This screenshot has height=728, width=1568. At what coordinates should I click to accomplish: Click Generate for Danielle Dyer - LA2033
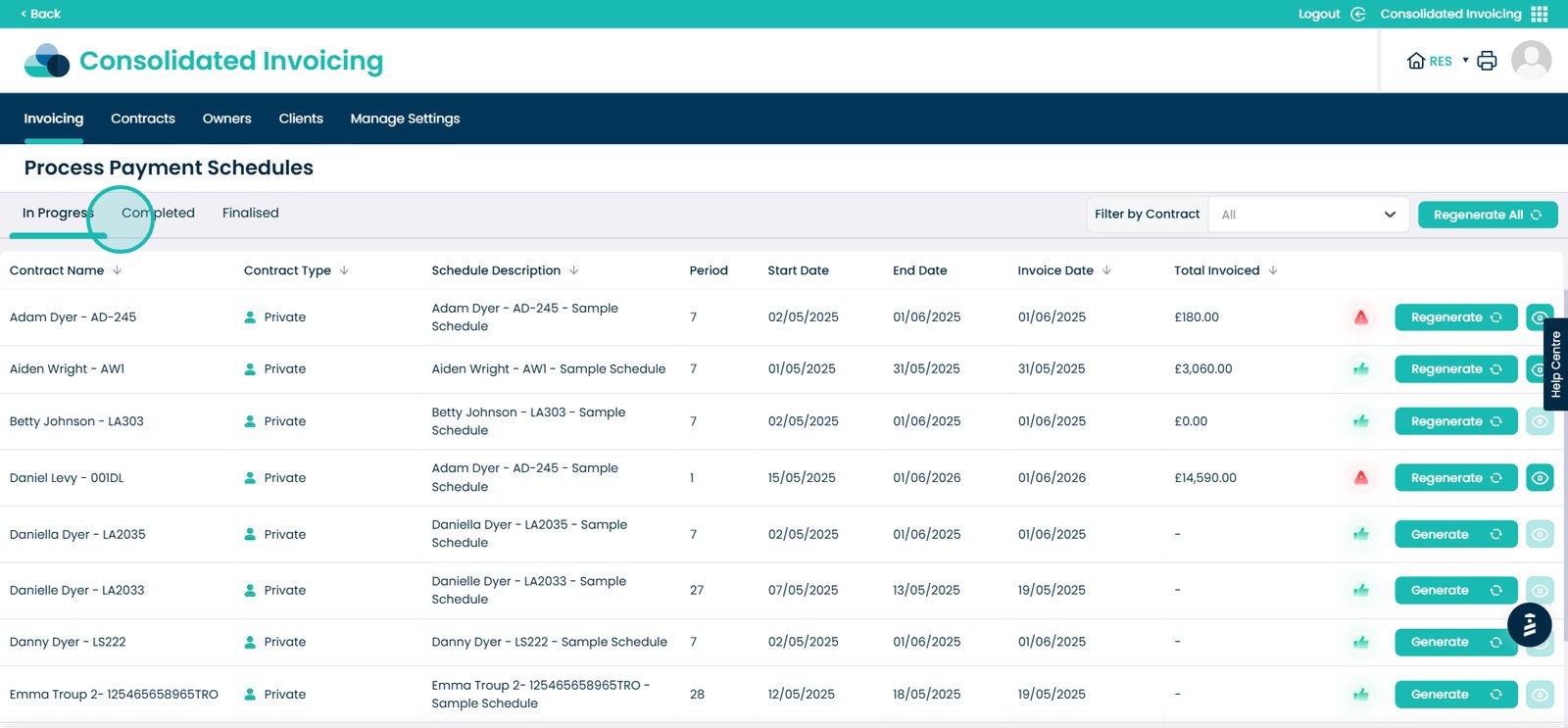[1455, 591]
